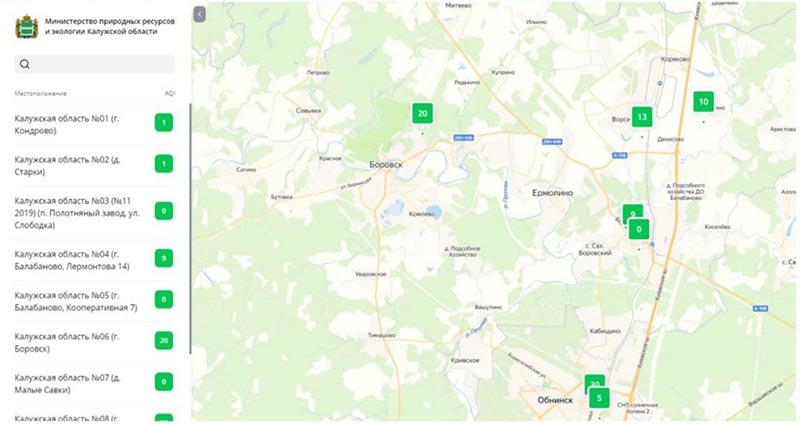Image resolution: width=800 pixels, height=425 pixels.
Task: Click the sidebar list scrollbar
Action: tap(190, 229)
